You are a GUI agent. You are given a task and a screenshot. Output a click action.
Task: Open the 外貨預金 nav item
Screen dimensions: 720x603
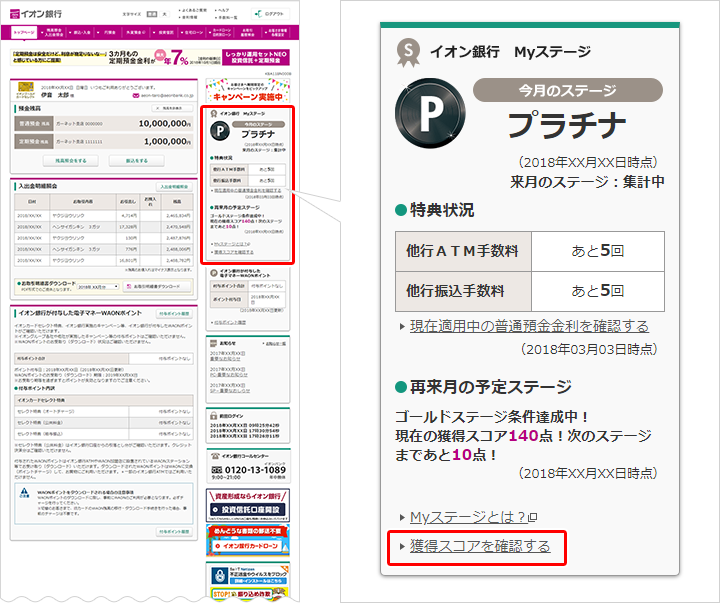tap(136, 32)
